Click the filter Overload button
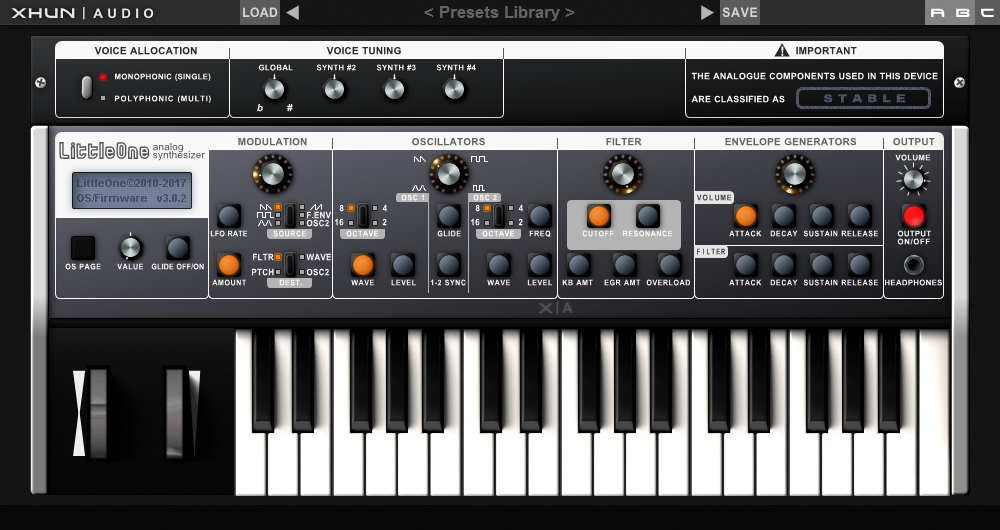The width and height of the screenshot is (1000, 530). pyautogui.click(x=670, y=264)
